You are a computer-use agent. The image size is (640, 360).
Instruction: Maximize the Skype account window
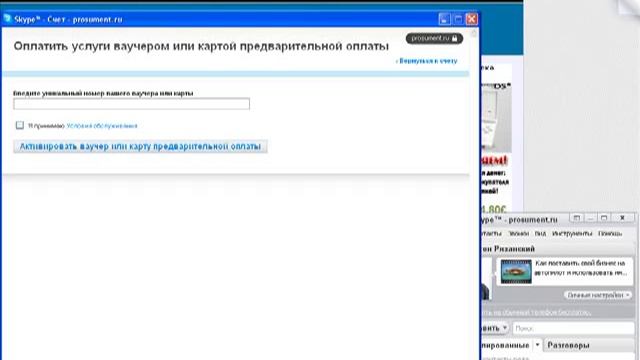458,19
